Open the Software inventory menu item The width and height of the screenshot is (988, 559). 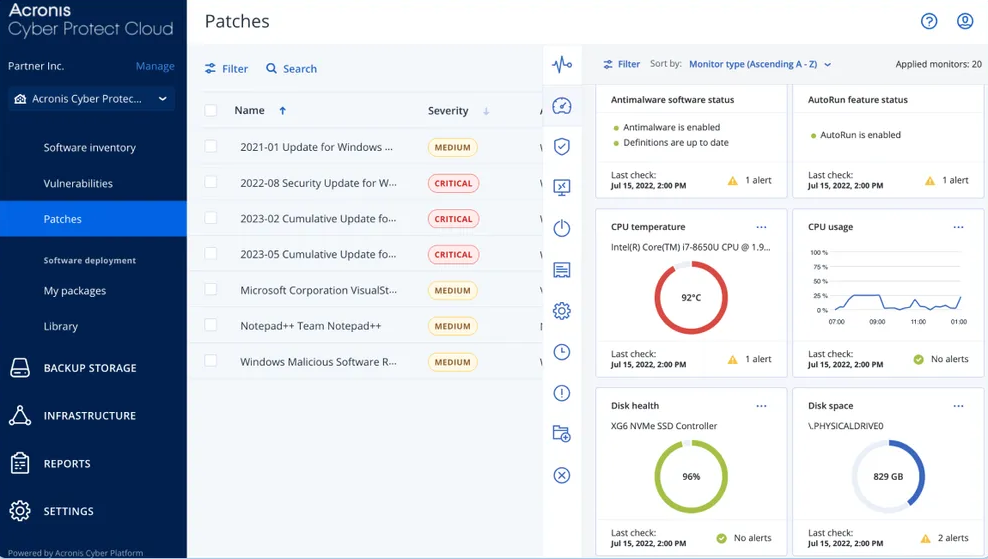[x=89, y=147]
